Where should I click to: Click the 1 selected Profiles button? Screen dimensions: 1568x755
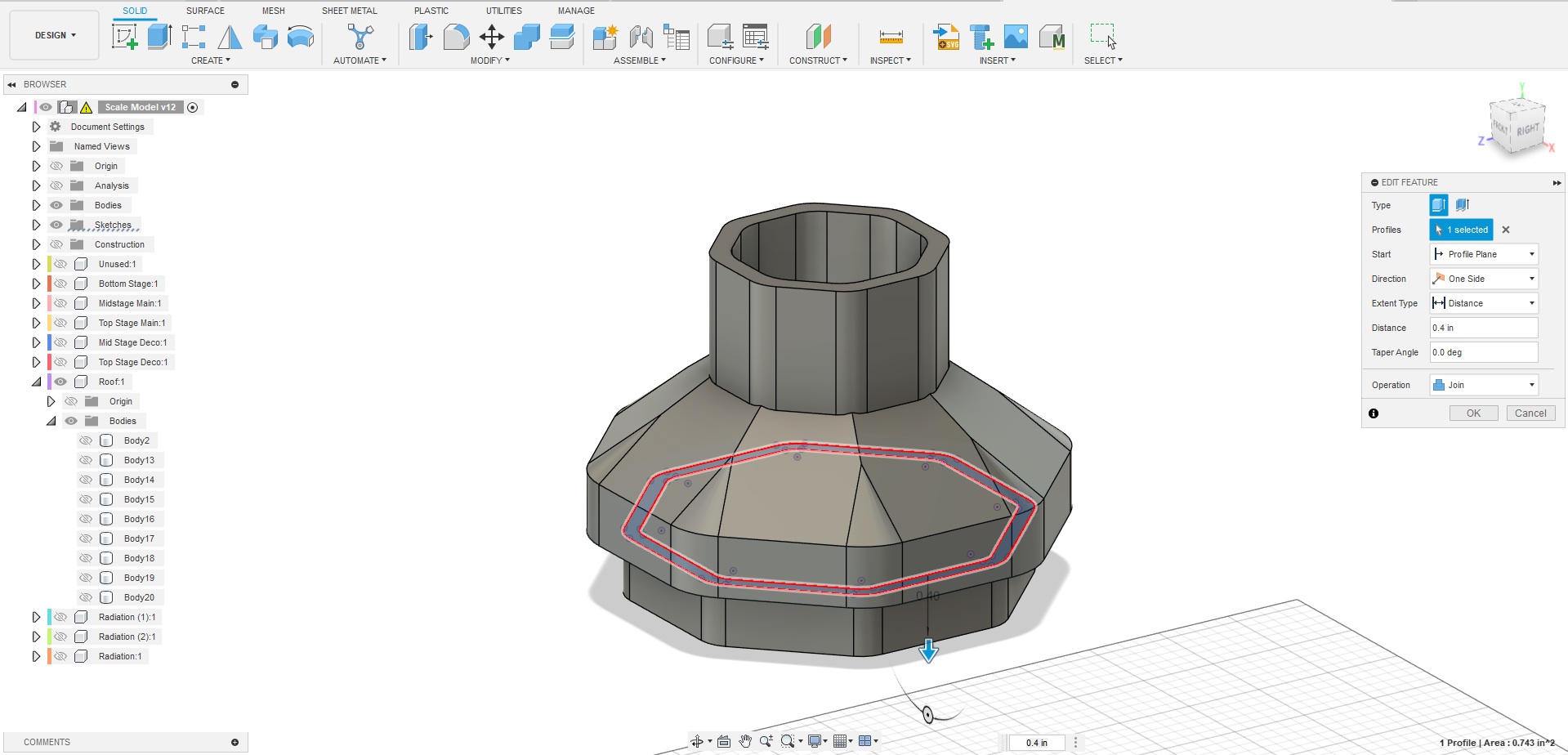1461,230
